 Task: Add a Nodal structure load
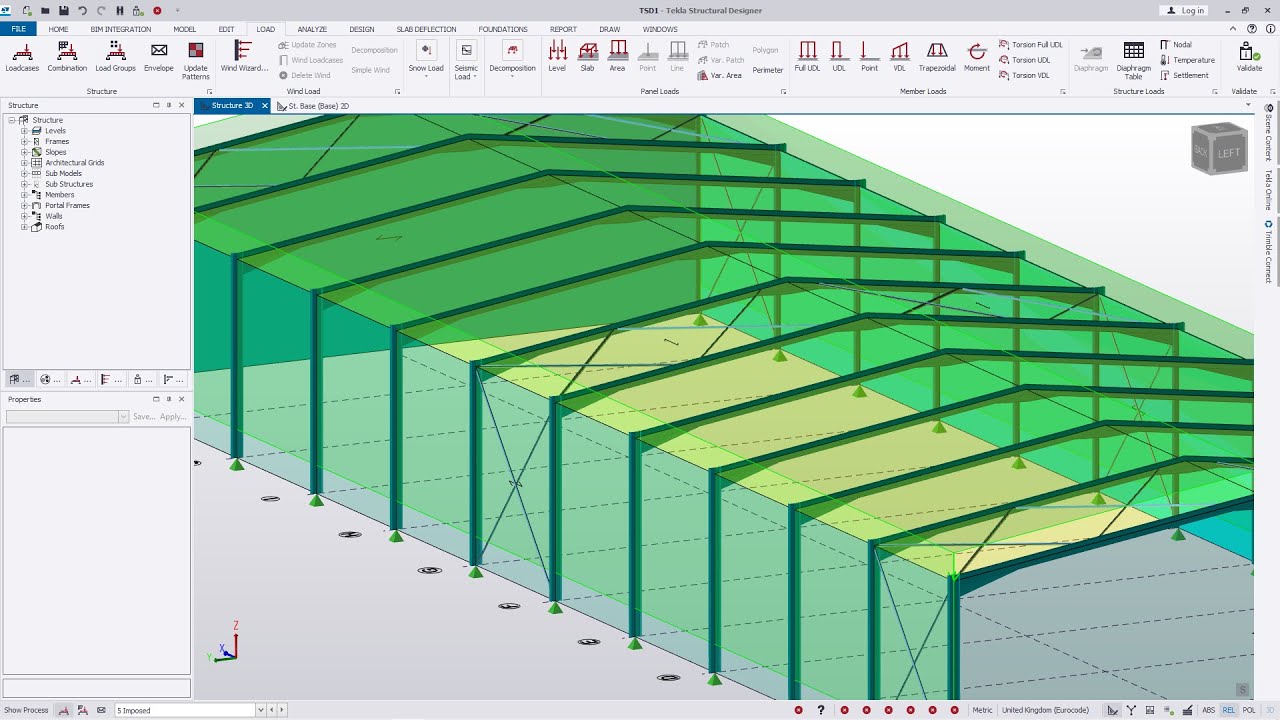(x=1176, y=45)
